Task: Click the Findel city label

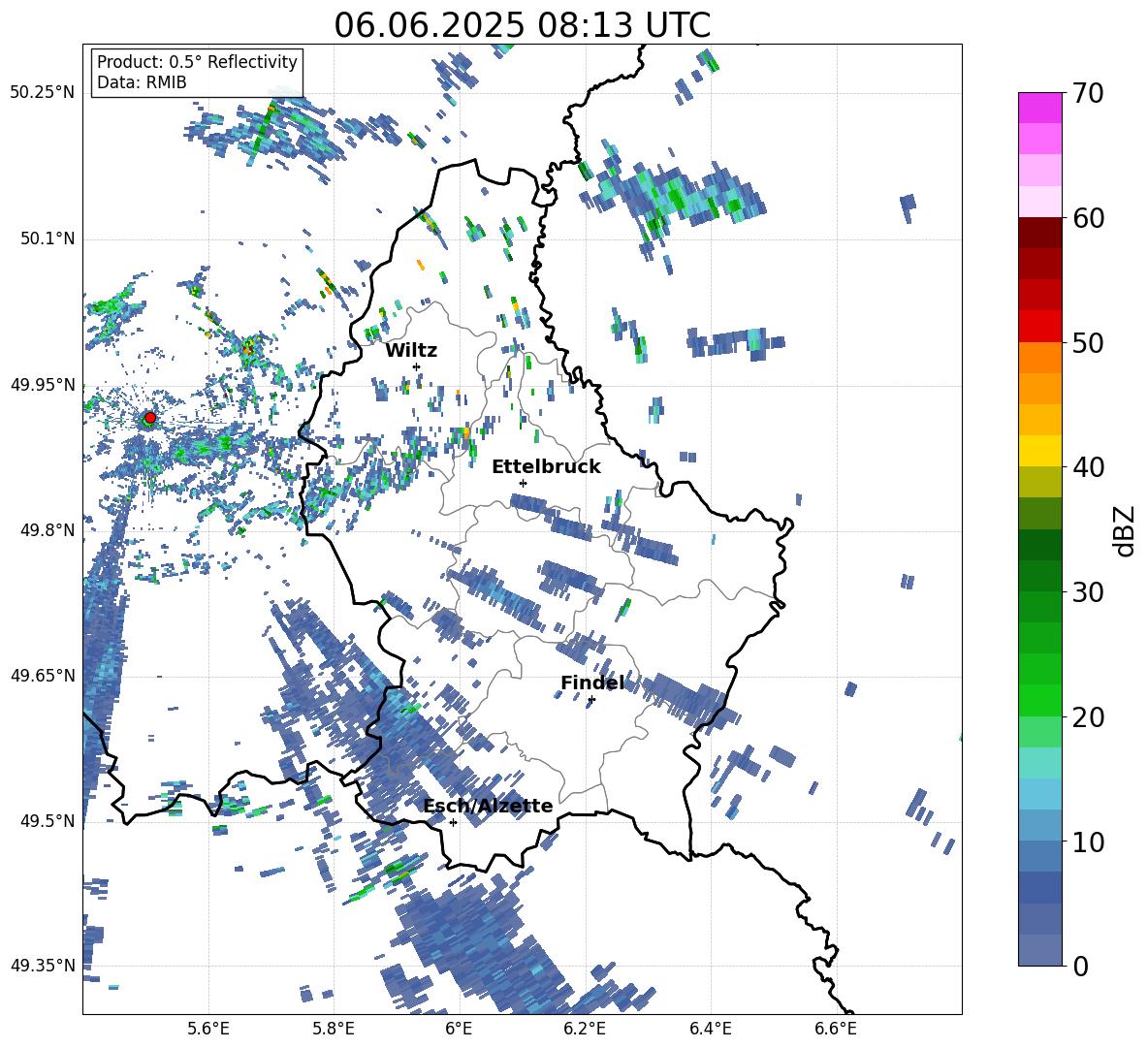Action: point(592,683)
